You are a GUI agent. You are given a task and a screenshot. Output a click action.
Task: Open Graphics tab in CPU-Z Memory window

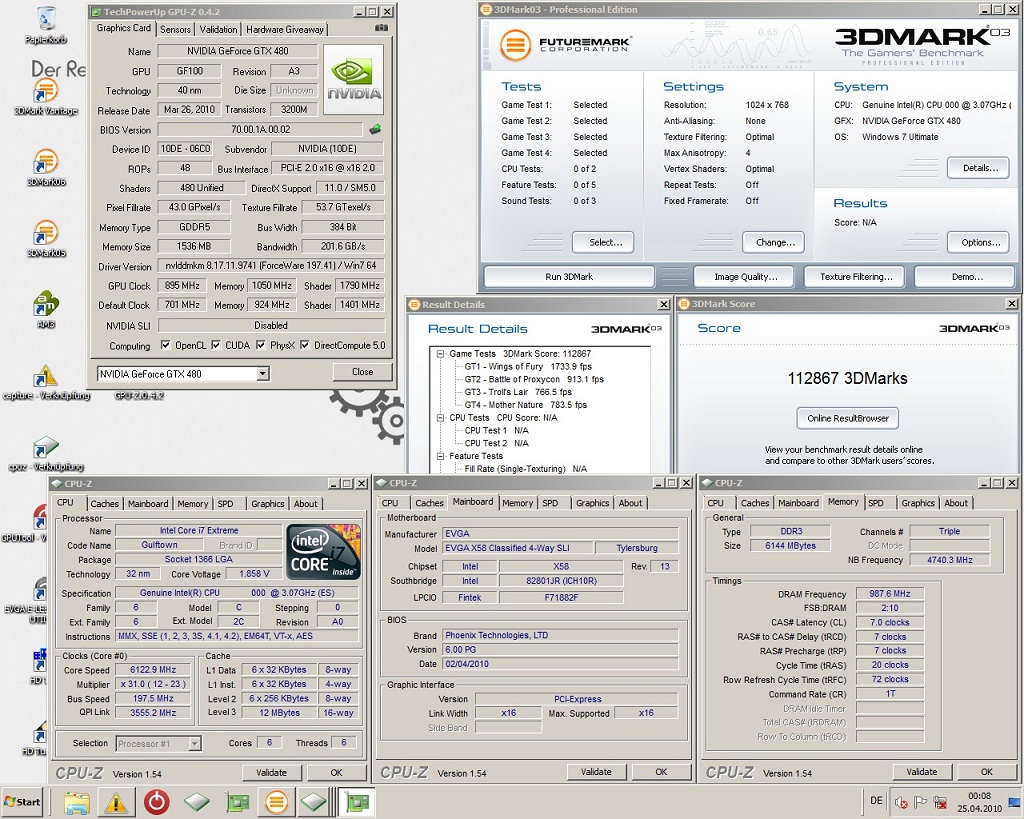(x=918, y=503)
